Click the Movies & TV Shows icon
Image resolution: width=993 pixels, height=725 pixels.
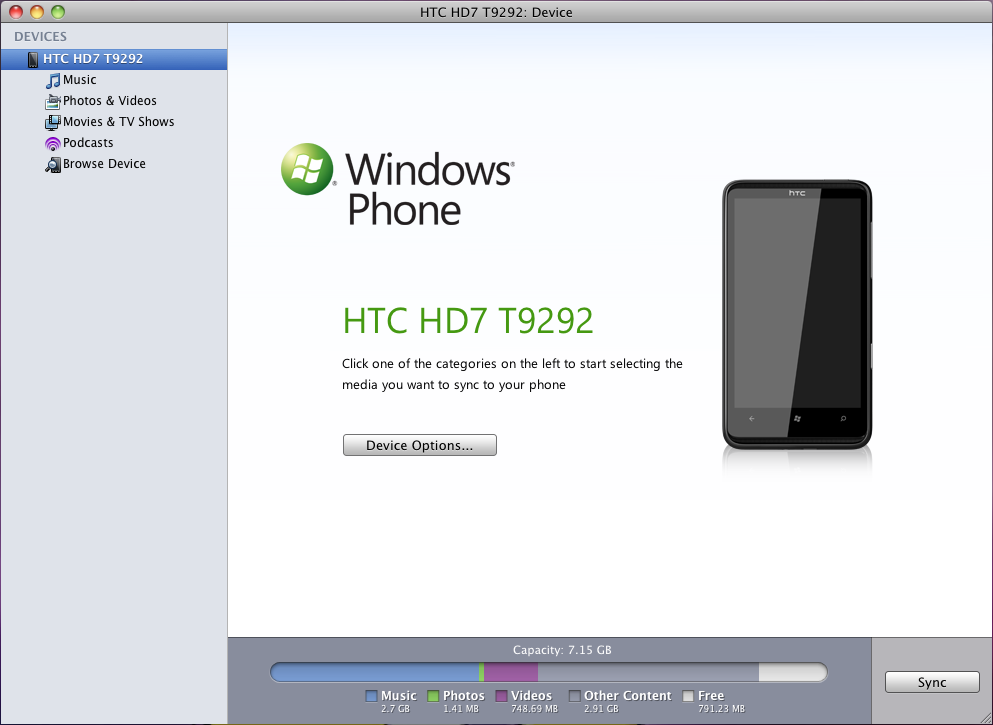tap(53, 122)
